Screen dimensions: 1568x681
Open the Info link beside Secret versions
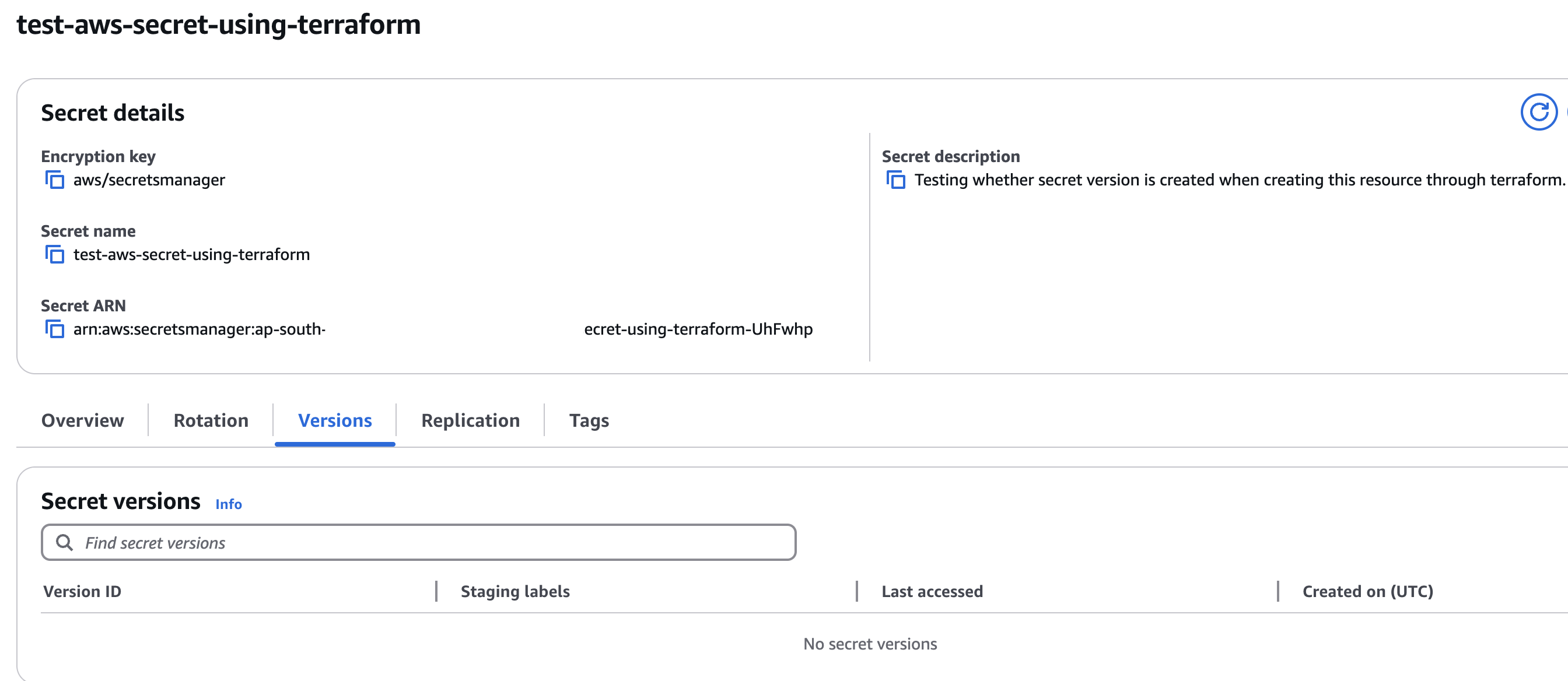pyautogui.click(x=228, y=504)
